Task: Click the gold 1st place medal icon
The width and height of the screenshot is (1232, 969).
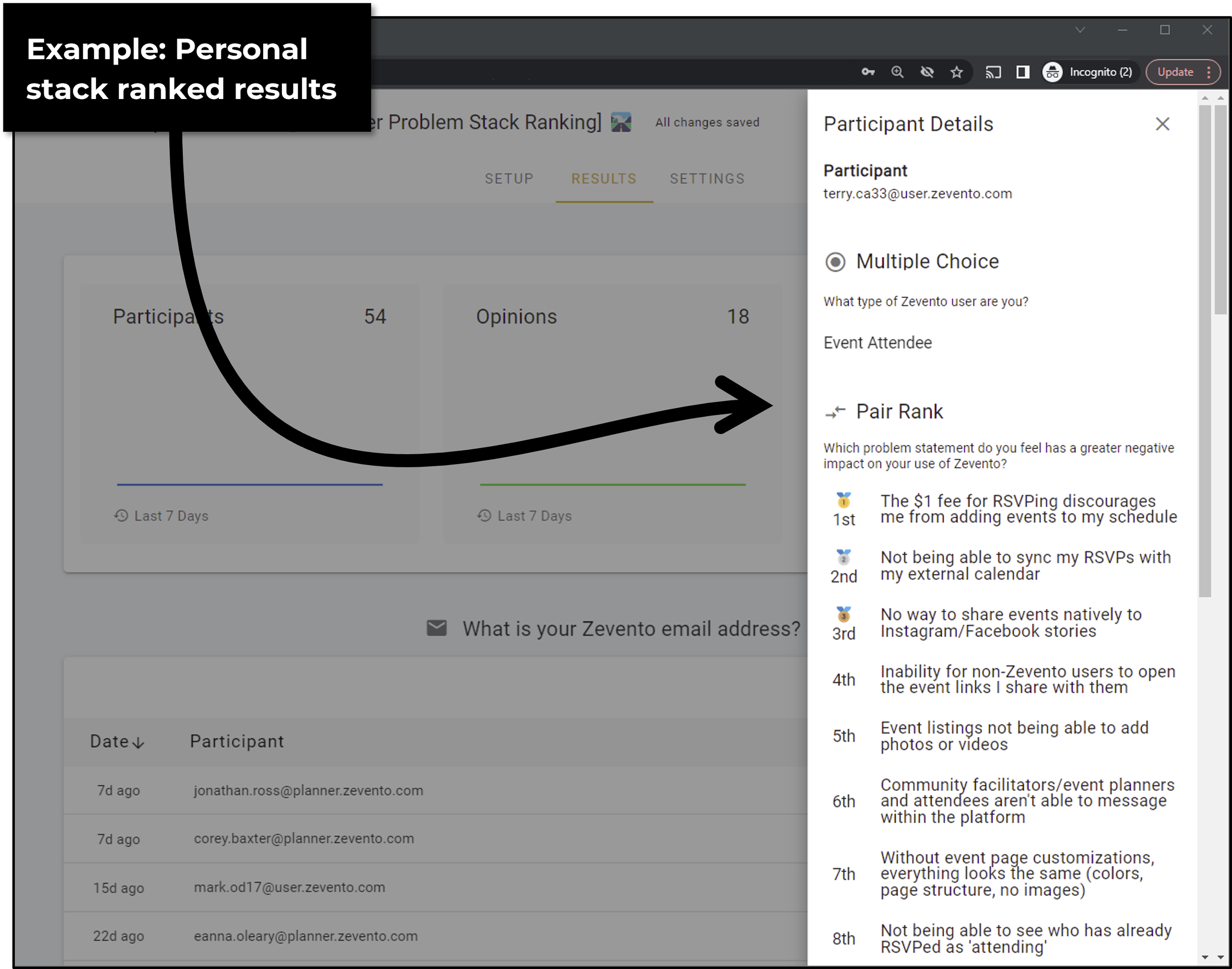Action: (x=843, y=500)
